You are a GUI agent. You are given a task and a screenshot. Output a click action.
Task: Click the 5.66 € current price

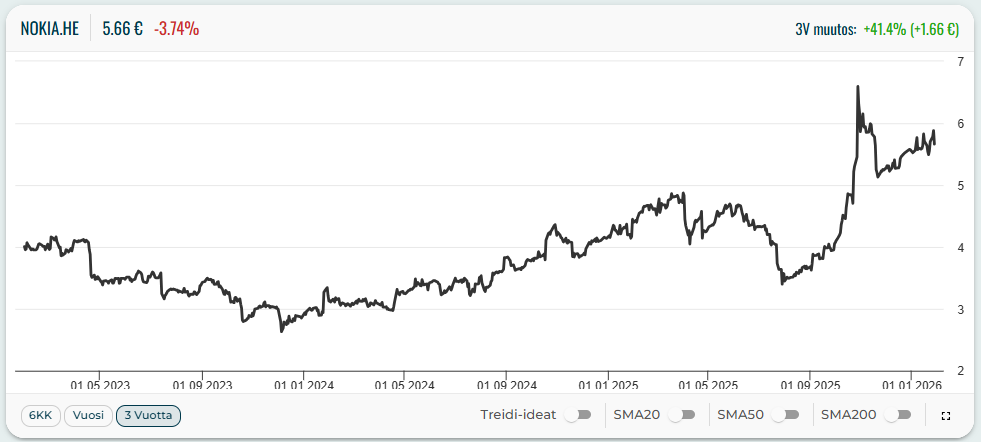point(122,29)
